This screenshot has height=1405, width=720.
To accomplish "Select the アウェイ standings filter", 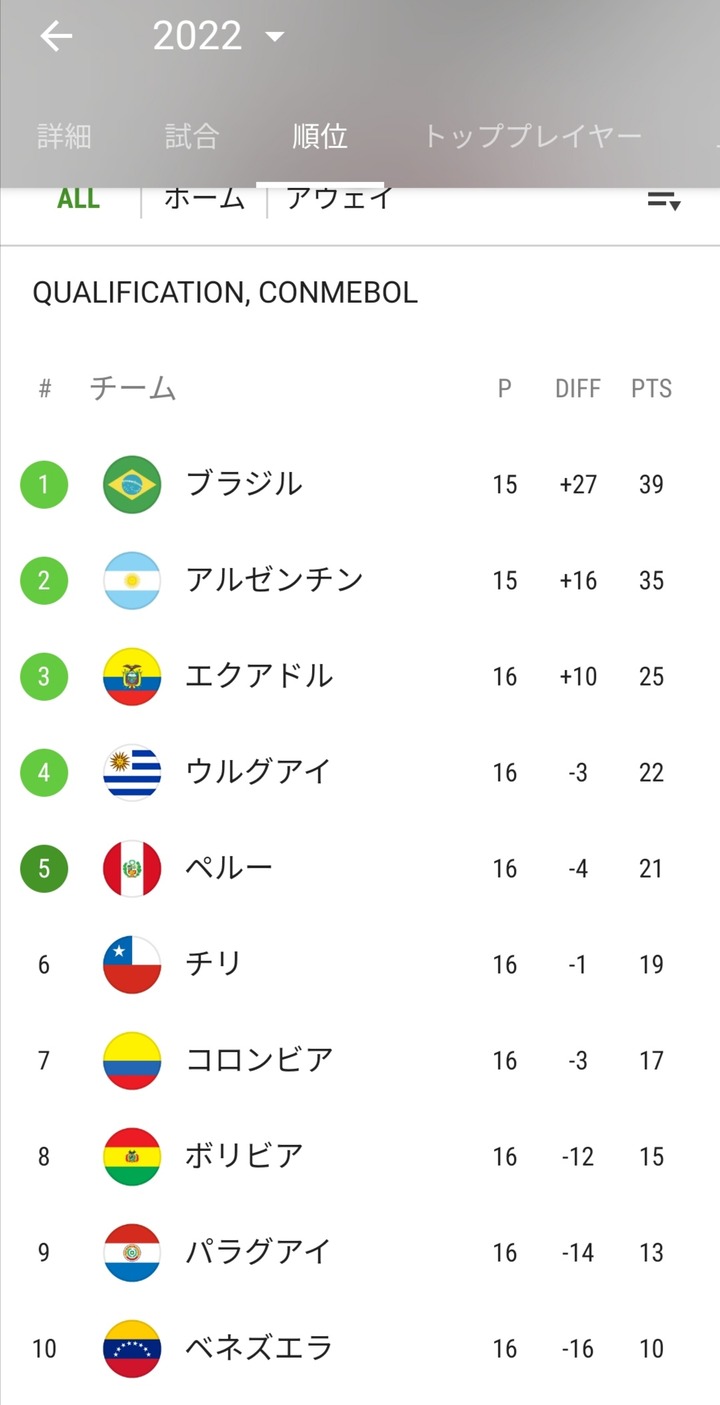I will [340, 198].
